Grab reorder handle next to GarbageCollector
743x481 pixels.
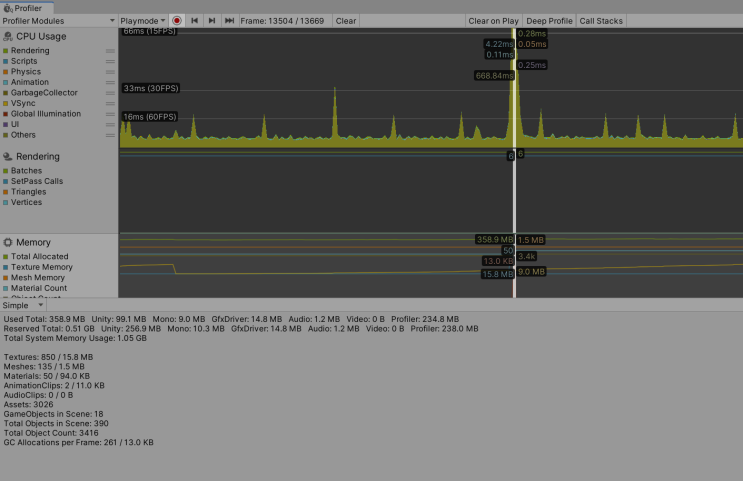coord(110,93)
